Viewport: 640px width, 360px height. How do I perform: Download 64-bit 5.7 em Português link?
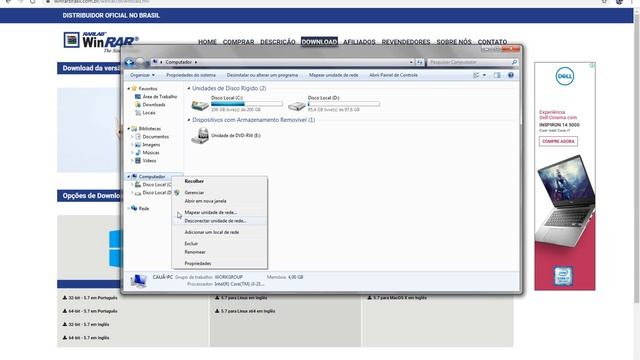(x=90, y=311)
